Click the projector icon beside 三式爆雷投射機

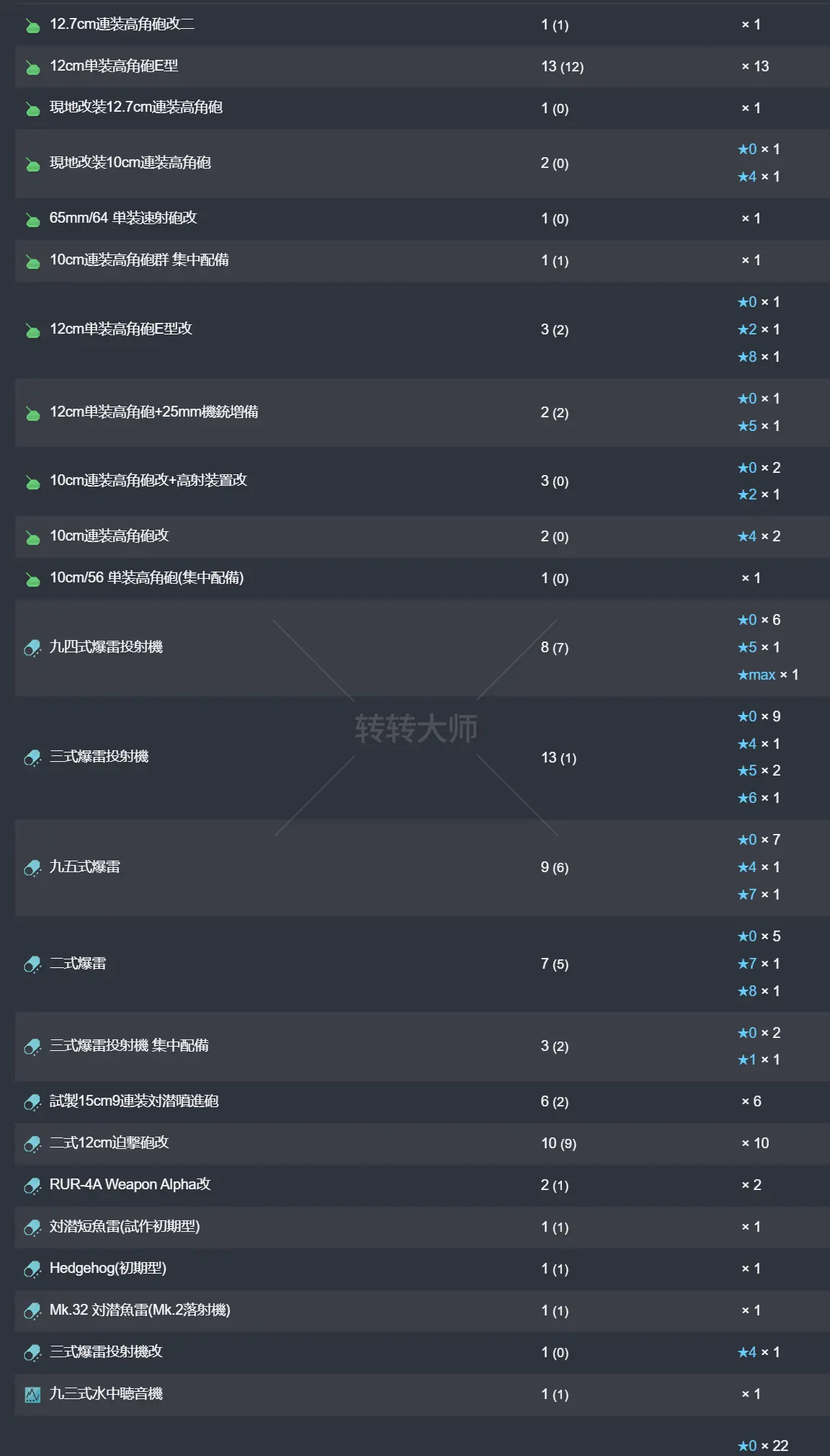(x=30, y=757)
